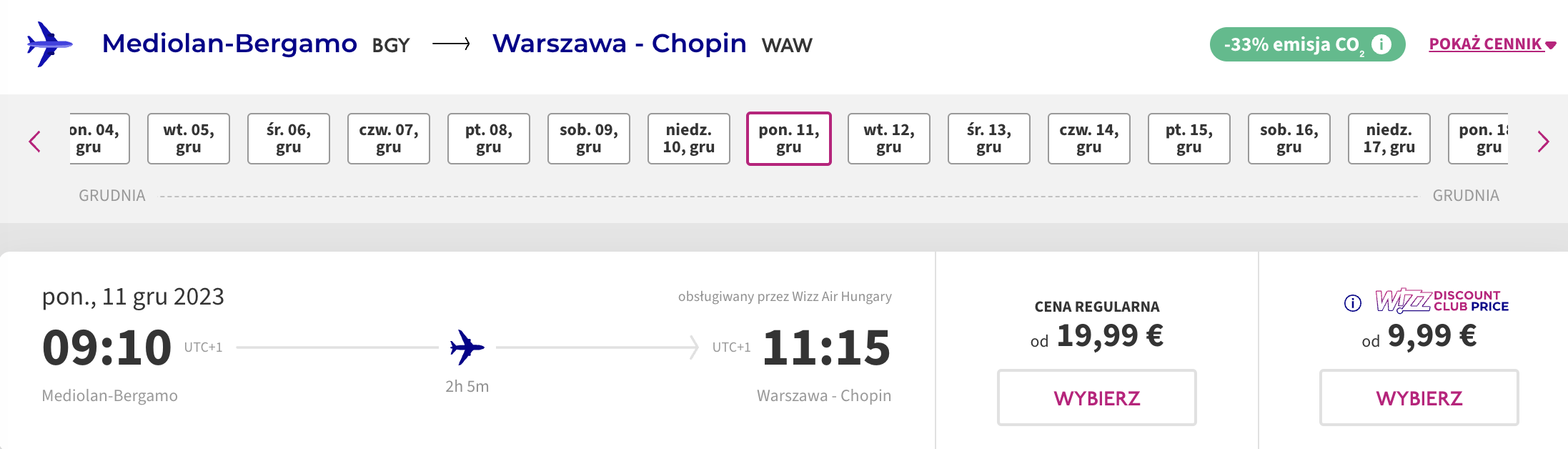Select date wt. 05, gru
1568x449 pixels.
(189, 139)
